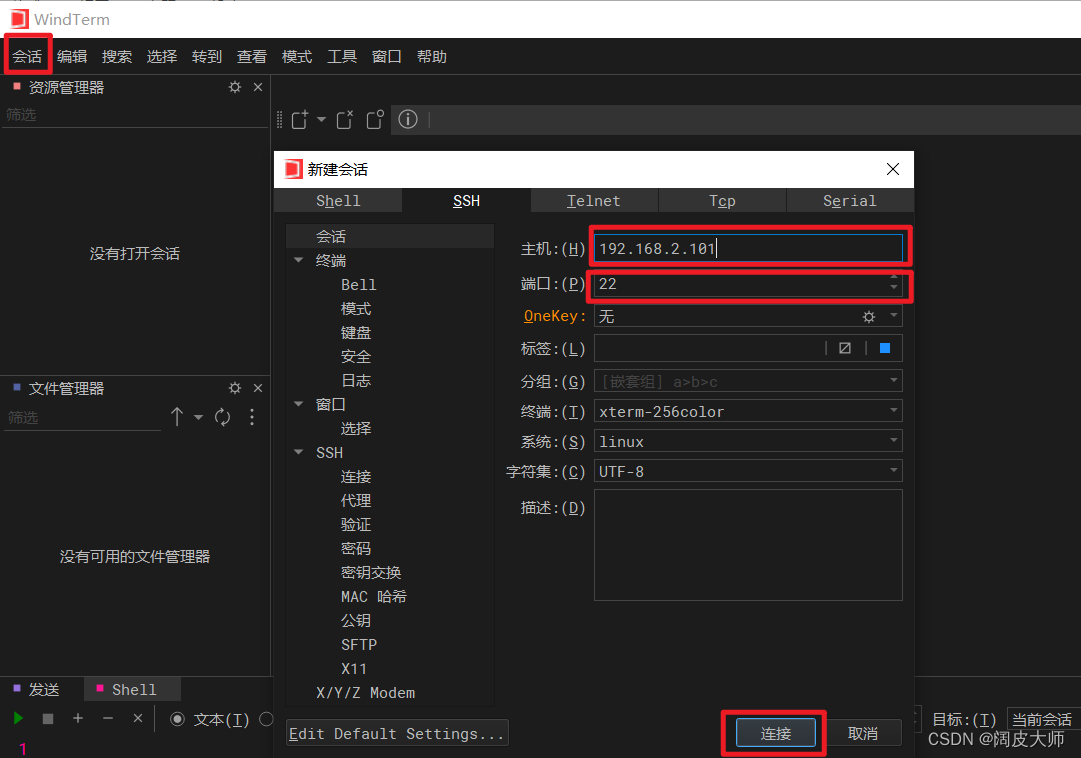Switch to the 发送 bottom tab
The image size is (1081, 758).
(x=43, y=690)
